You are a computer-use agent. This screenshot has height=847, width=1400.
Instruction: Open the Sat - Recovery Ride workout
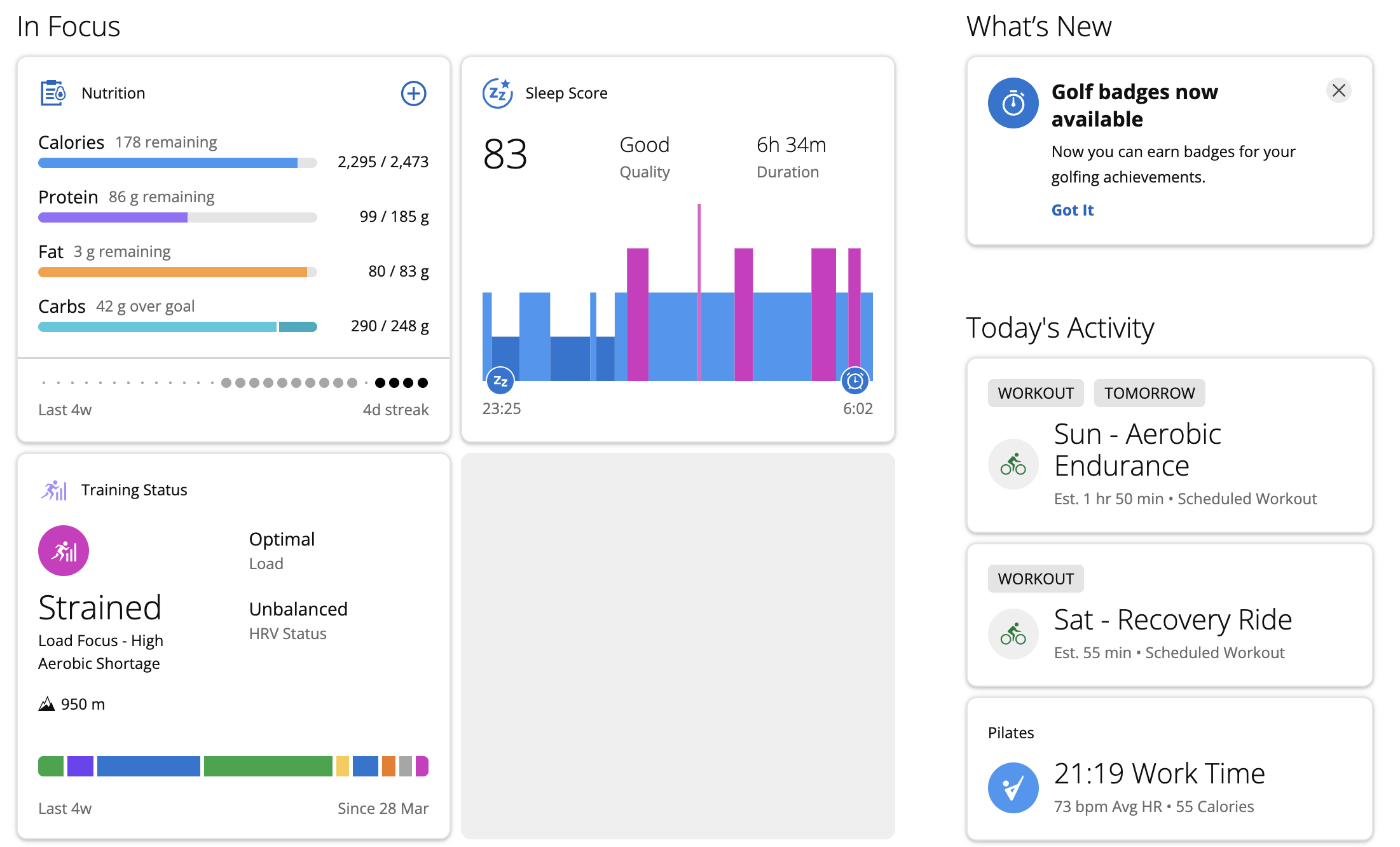1172,619
